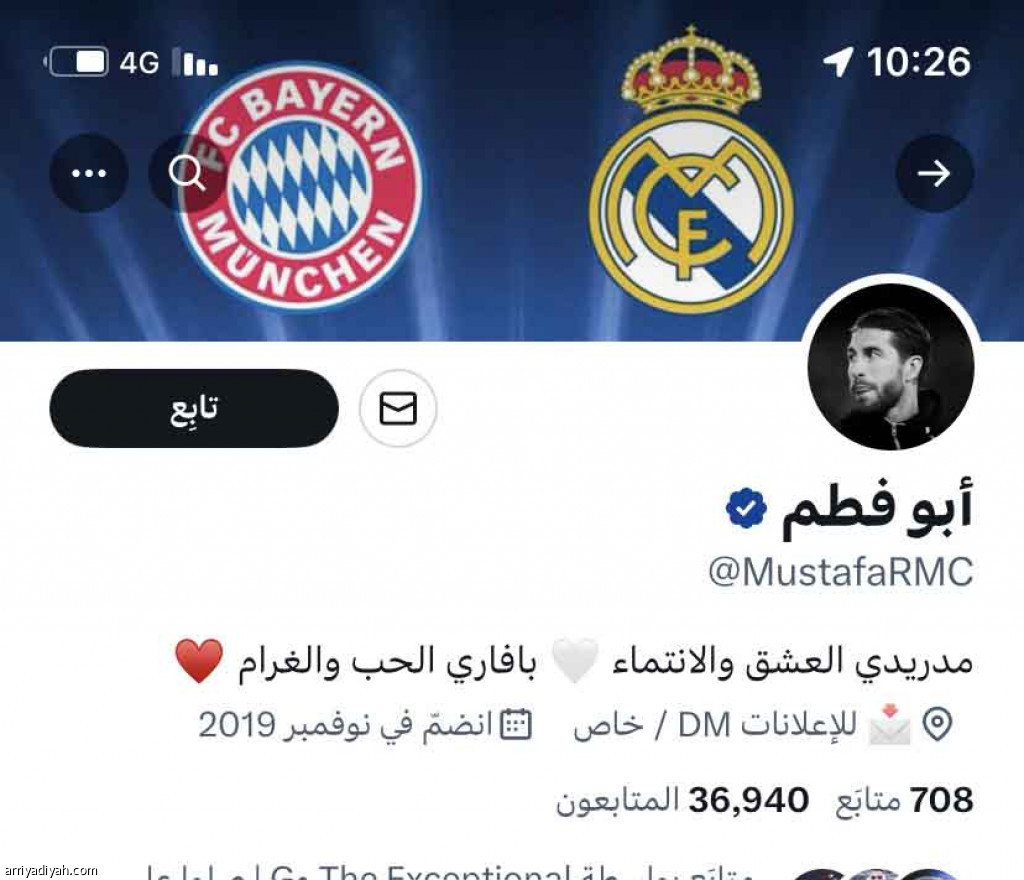Open the 708 following list
Image resolution: width=1024 pixels, height=880 pixels.
click(x=904, y=800)
